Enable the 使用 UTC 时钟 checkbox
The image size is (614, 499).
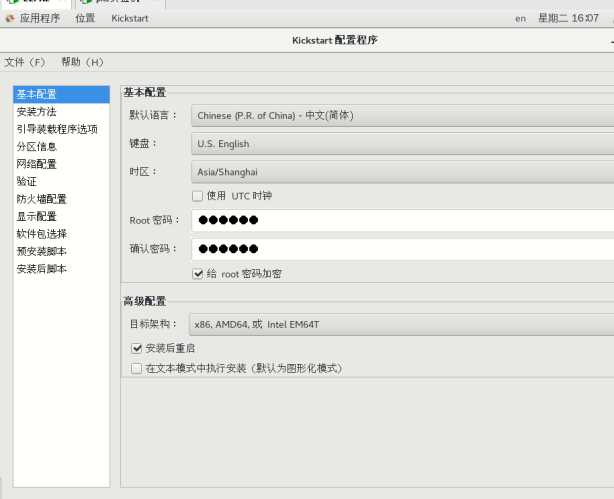tap(198, 195)
